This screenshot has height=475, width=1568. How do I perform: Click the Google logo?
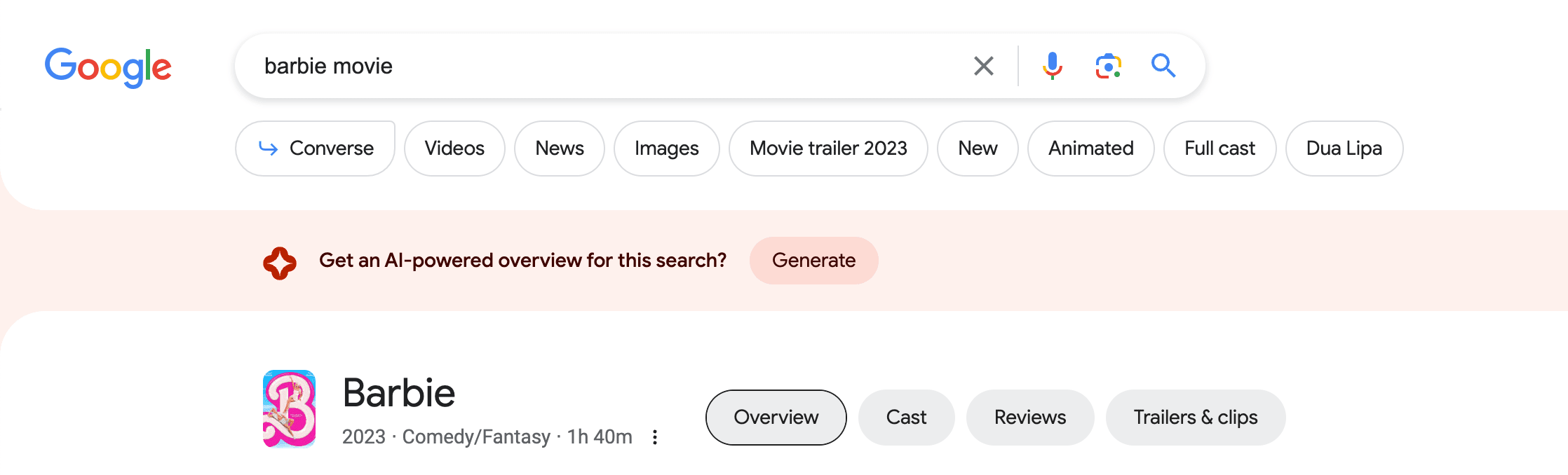[x=108, y=67]
